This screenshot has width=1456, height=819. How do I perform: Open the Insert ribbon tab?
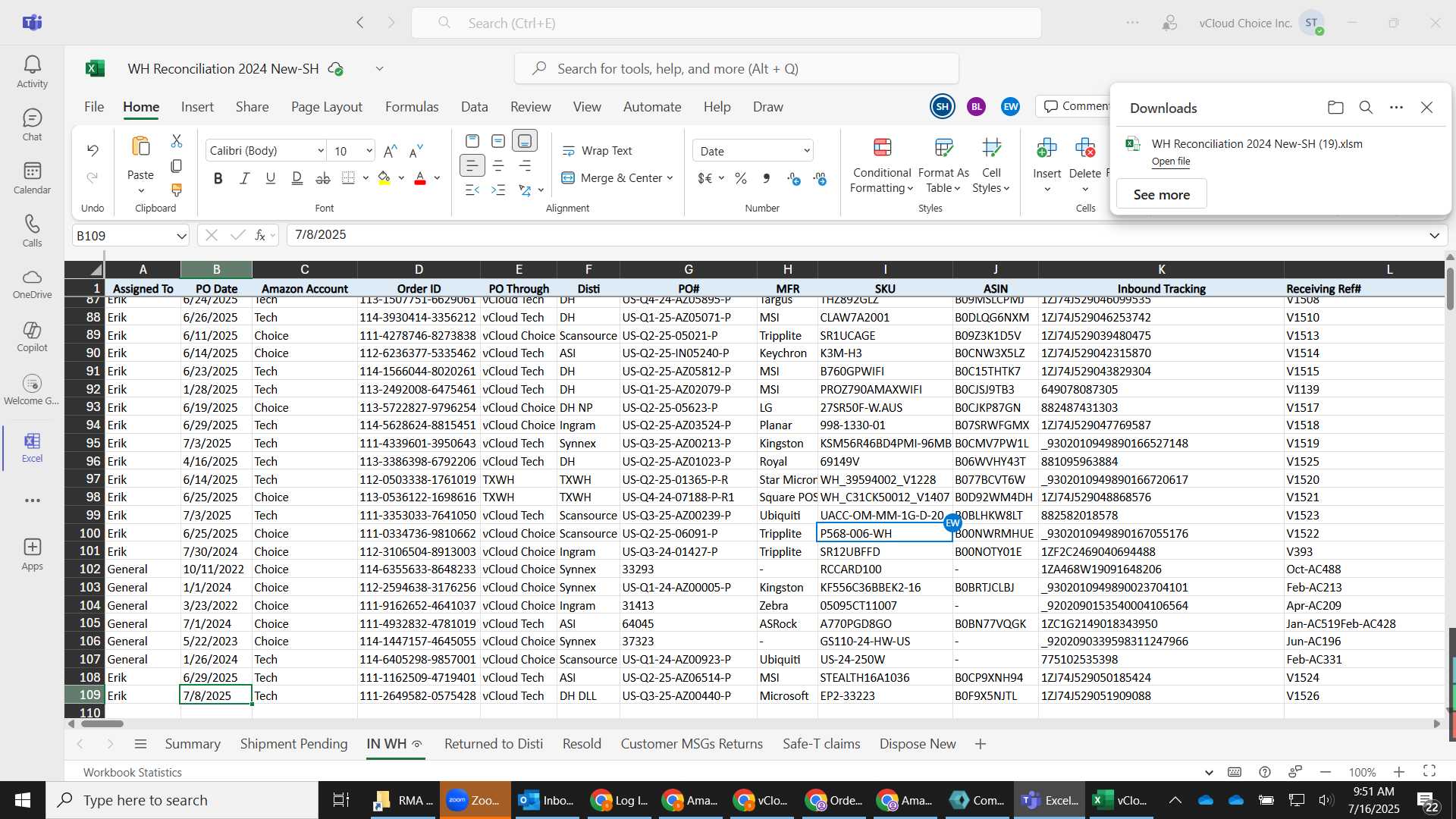197,107
